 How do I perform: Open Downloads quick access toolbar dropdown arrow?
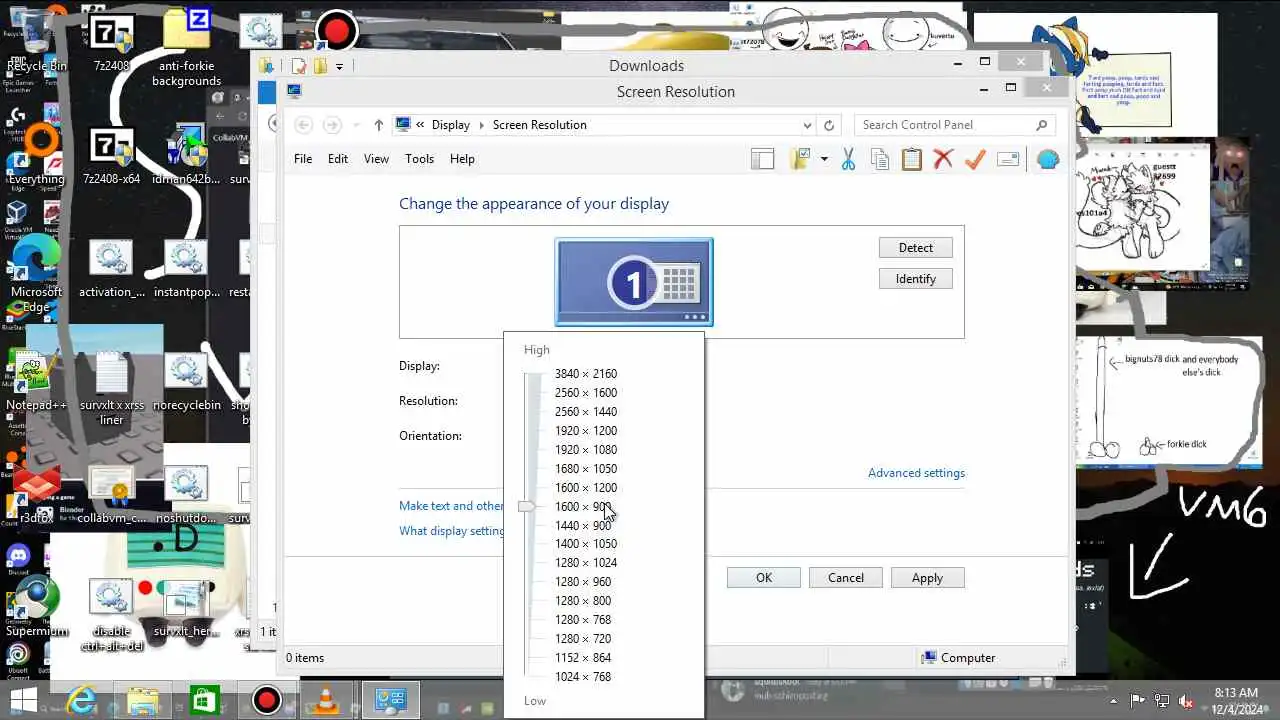click(339, 66)
